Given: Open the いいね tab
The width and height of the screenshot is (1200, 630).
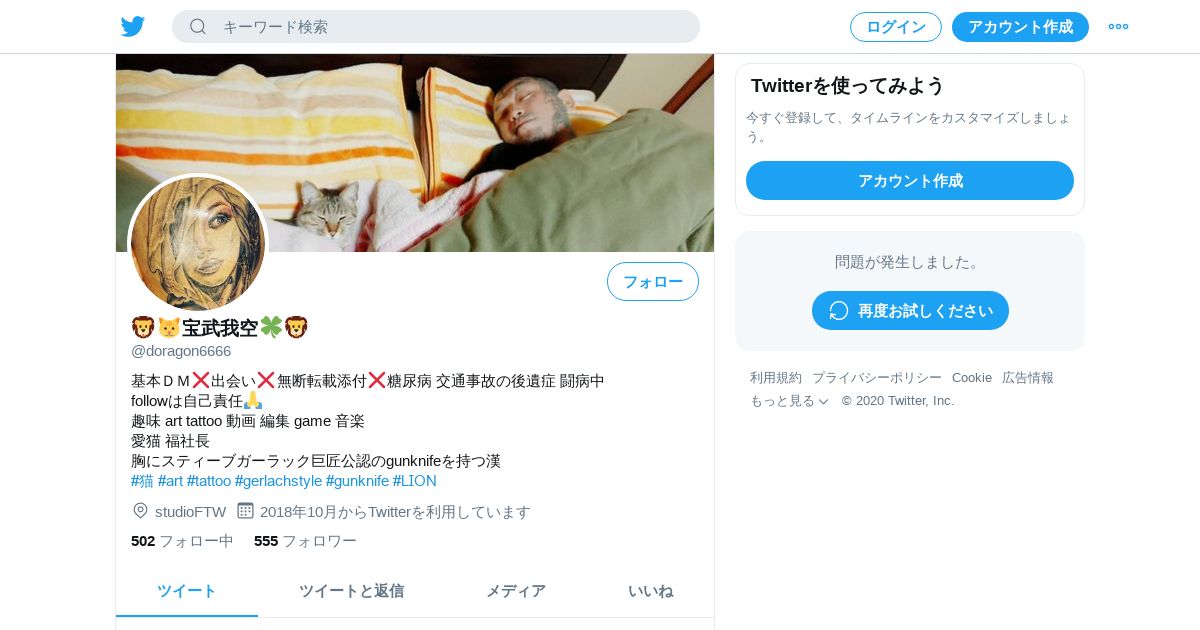Looking at the screenshot, I should tap(651, 591).
